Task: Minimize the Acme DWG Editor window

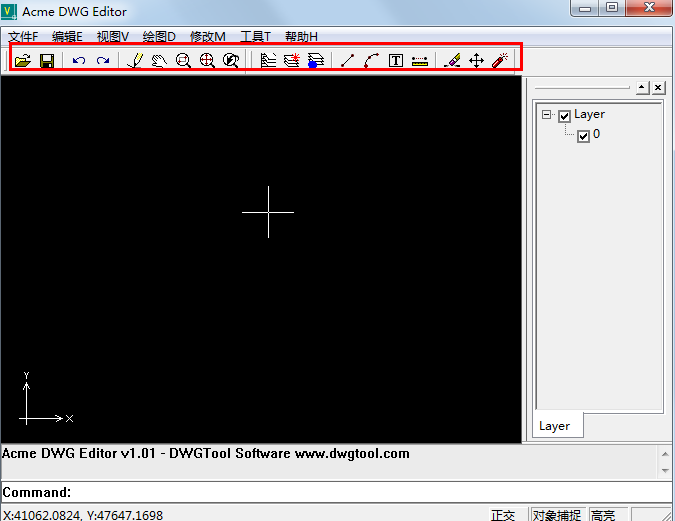Action: pos(585,7)
